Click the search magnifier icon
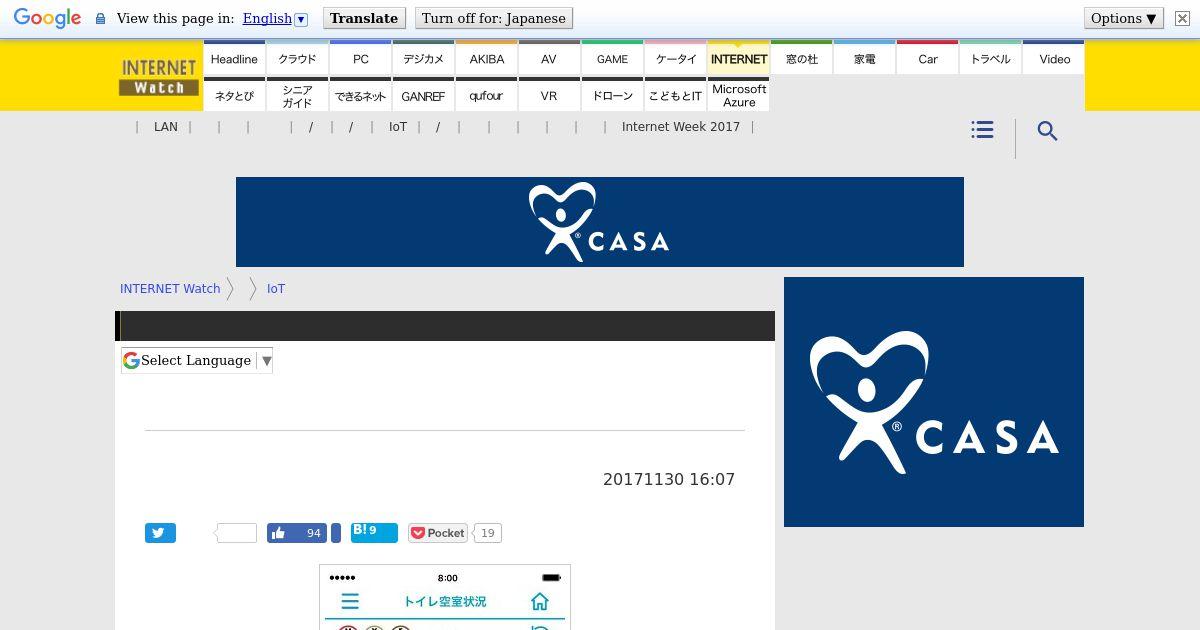 tap(1047, 131)
